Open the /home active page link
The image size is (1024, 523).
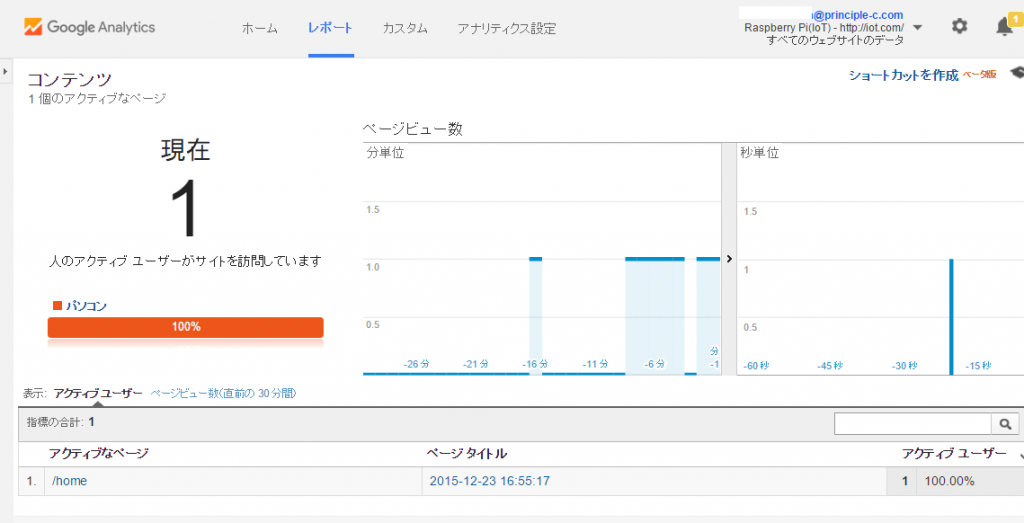(69, 481)
